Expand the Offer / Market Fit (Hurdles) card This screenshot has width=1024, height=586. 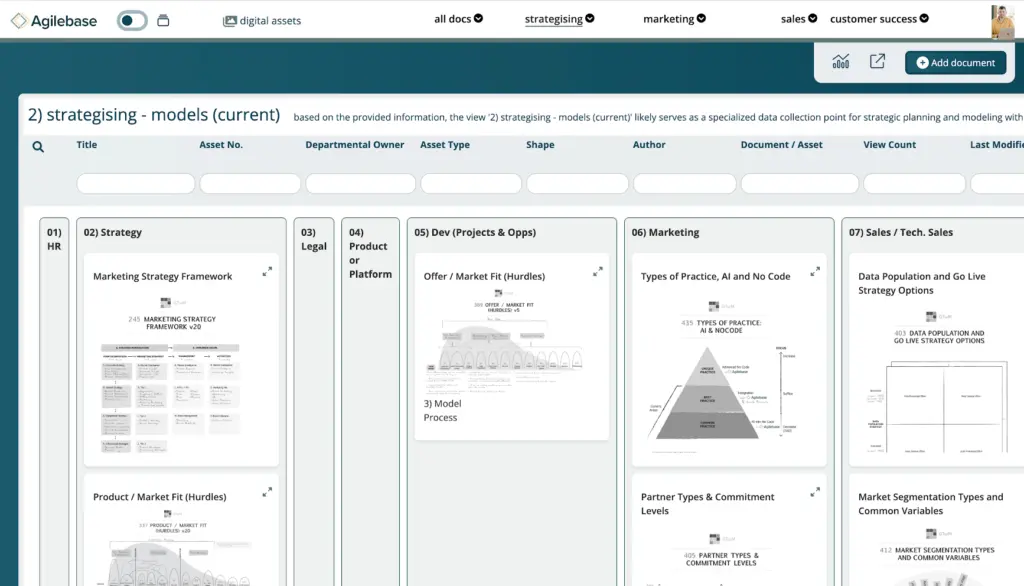598,271
